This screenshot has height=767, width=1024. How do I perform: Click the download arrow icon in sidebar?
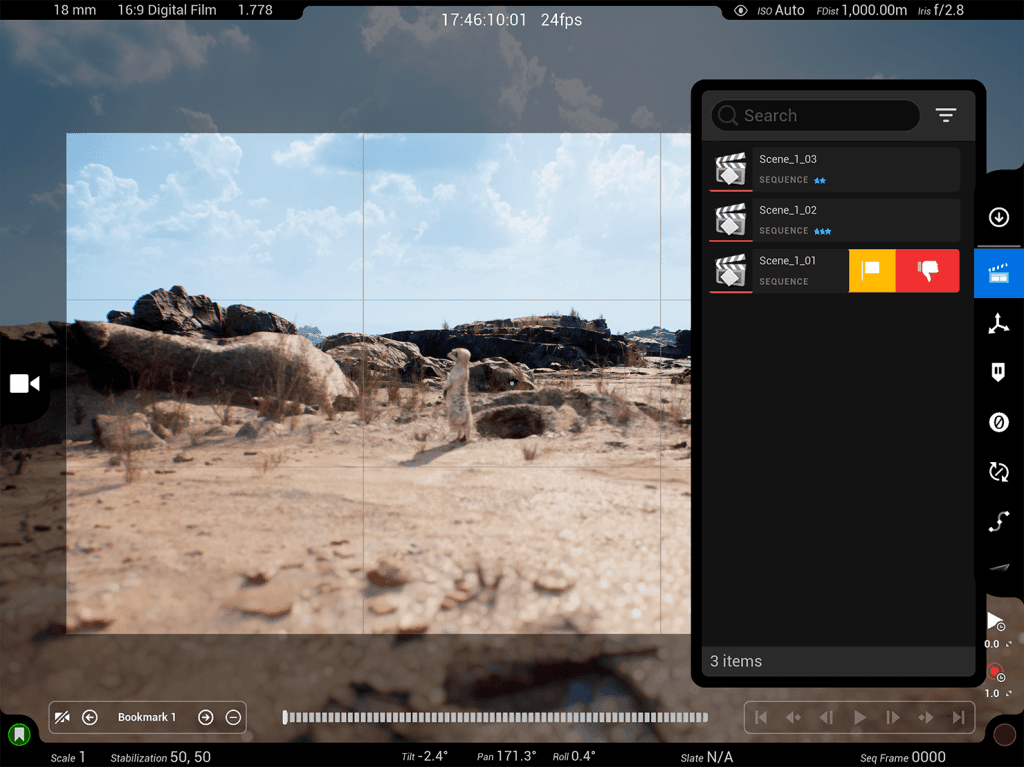[x=998, y=218]
